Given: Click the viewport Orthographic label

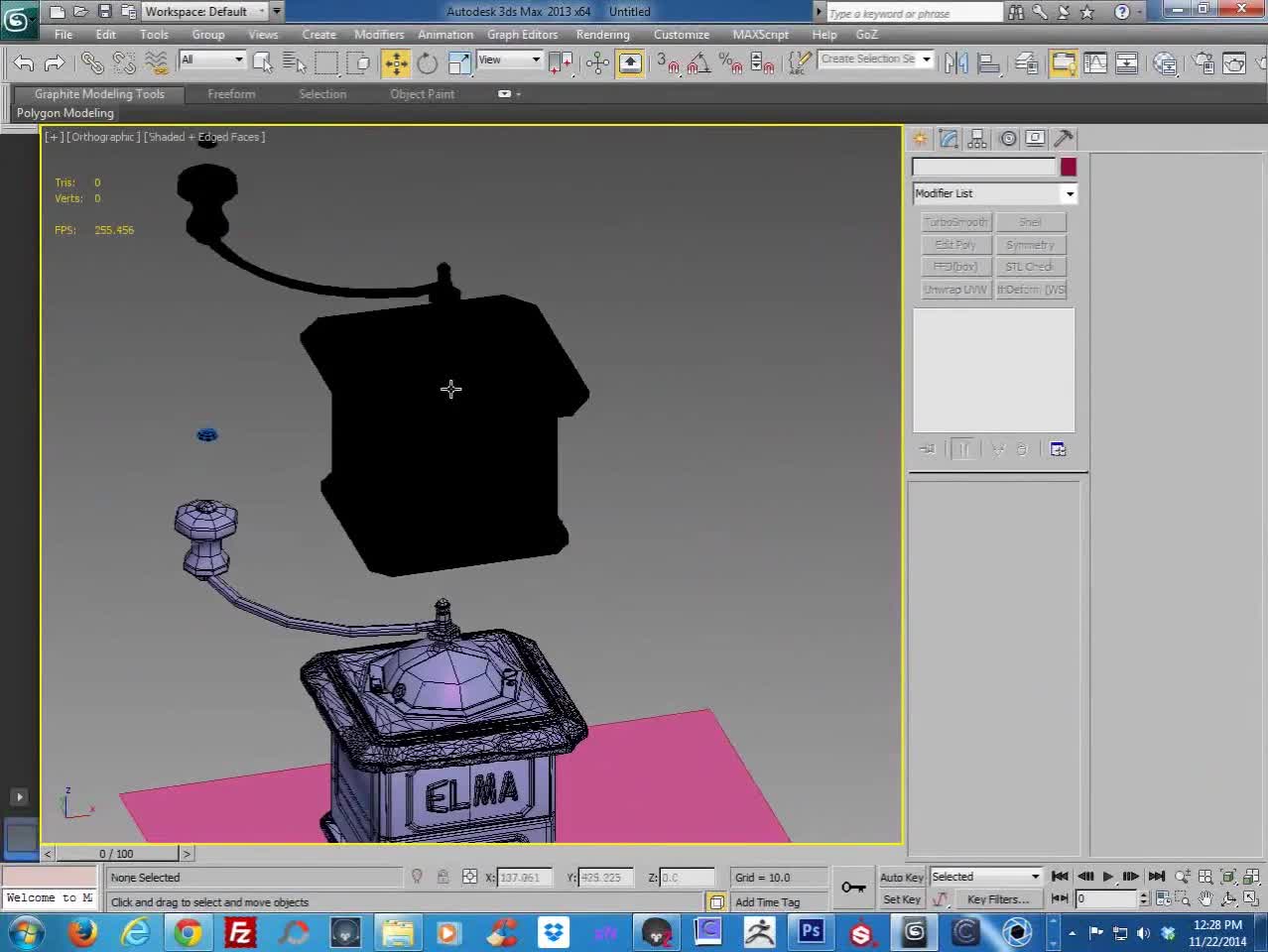Looking at the screenshot, I should [x=102, y=137].
